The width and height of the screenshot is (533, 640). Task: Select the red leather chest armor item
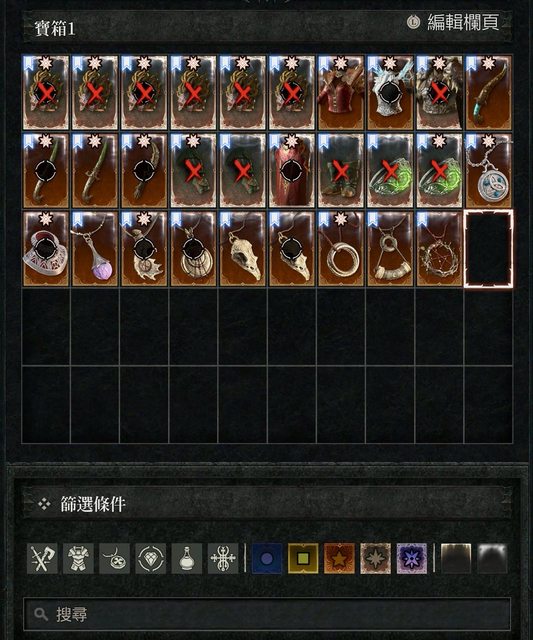[x=341, y=93]
